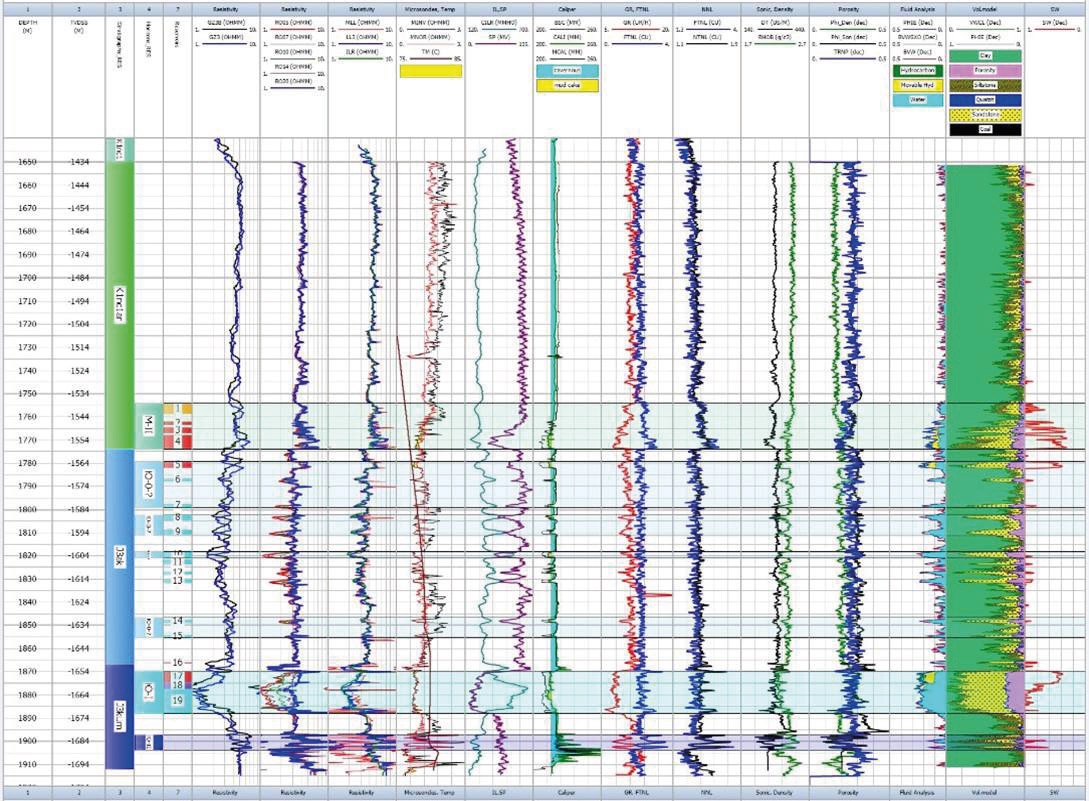Select the SP (MV) curve label

tap(497, 37)
